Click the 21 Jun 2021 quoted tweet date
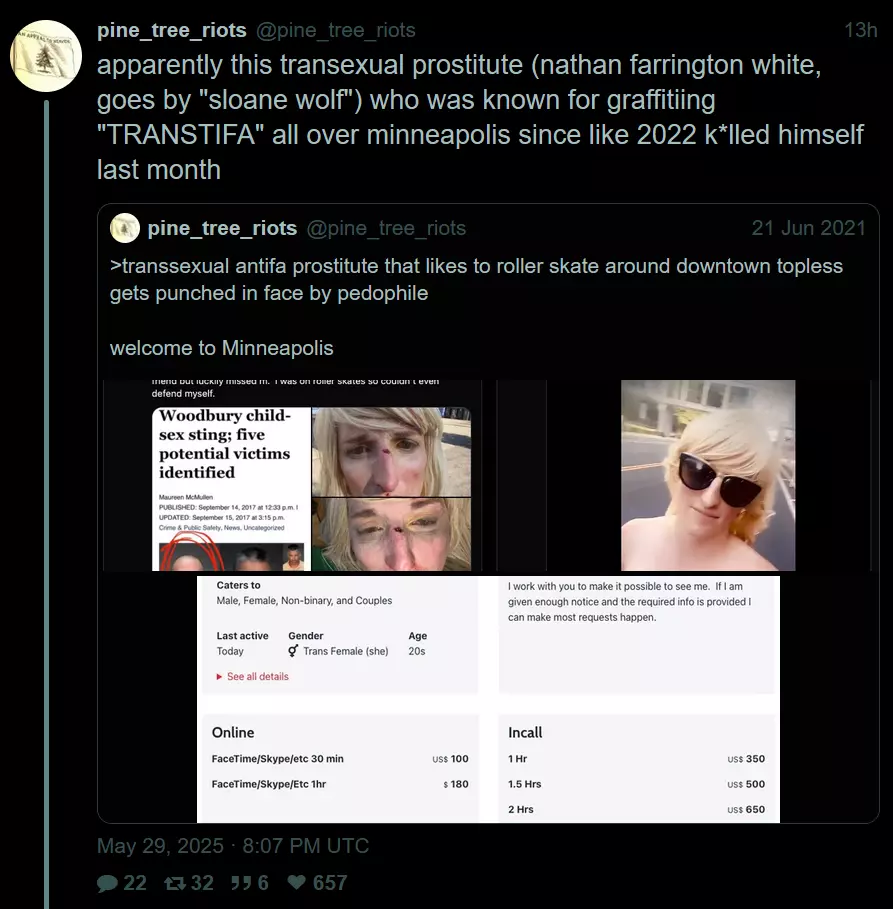 [808, 228]
